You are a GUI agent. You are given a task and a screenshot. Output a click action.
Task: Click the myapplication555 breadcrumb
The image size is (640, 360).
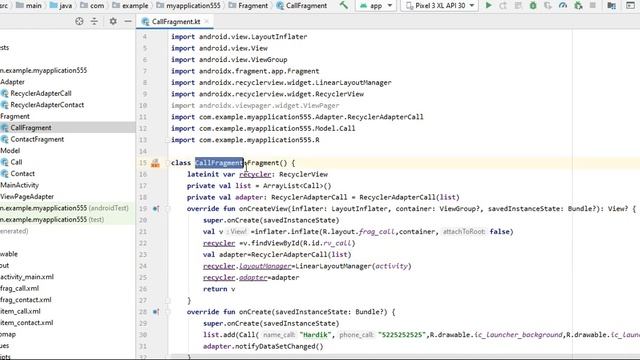tap(188, 6)
